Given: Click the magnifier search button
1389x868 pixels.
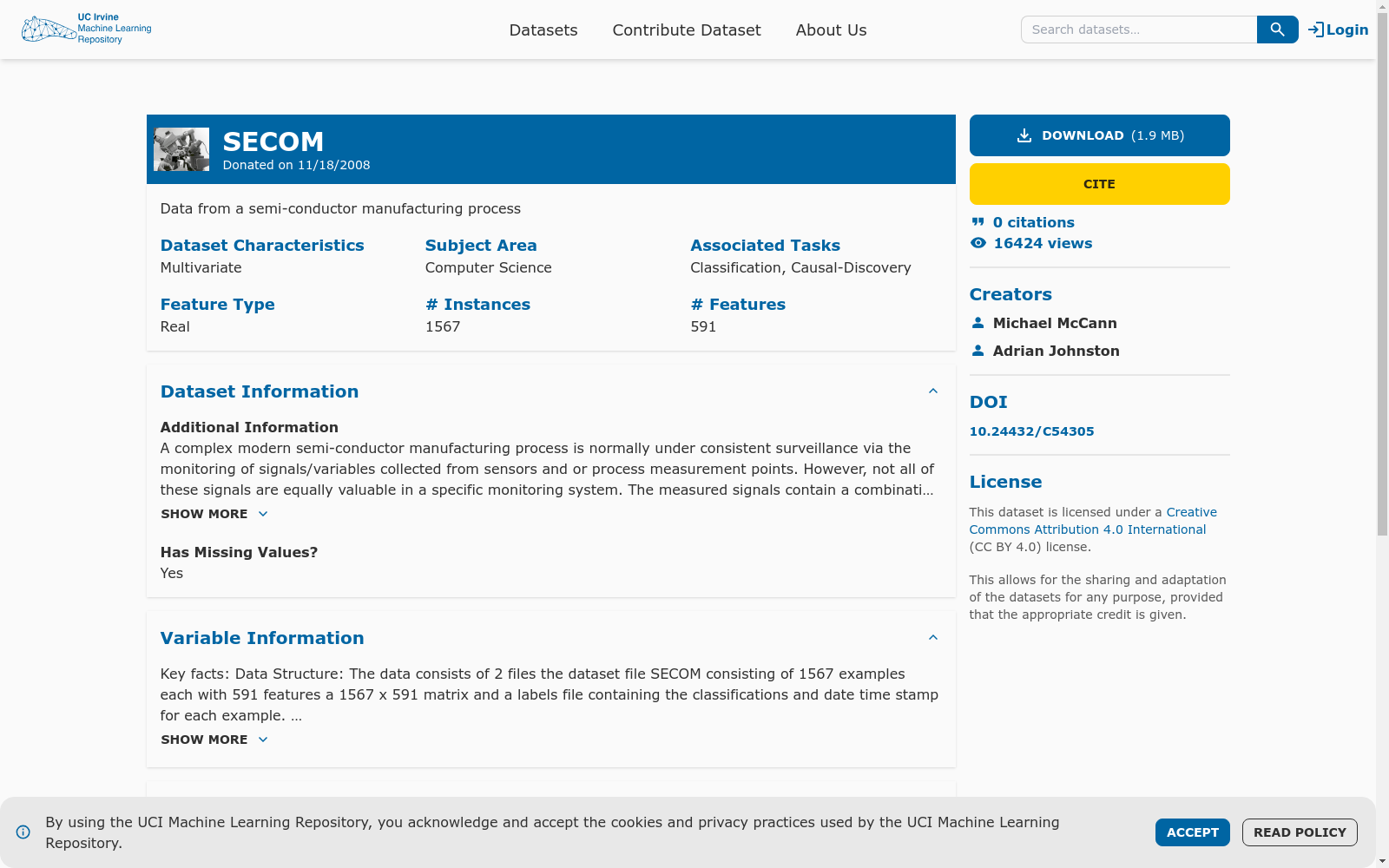Looking at the screenshot, I should pos(1277,30).
